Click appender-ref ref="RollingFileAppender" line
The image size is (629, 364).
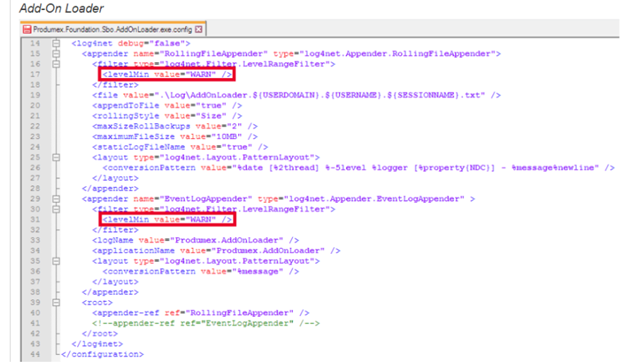click(x=201, y=313)
